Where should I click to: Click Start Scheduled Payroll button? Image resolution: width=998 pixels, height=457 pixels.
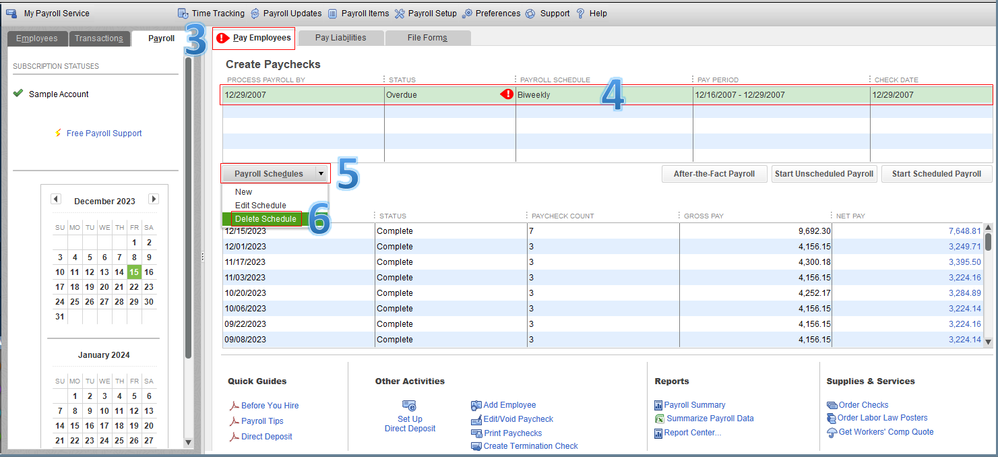[x=937, y=174]
